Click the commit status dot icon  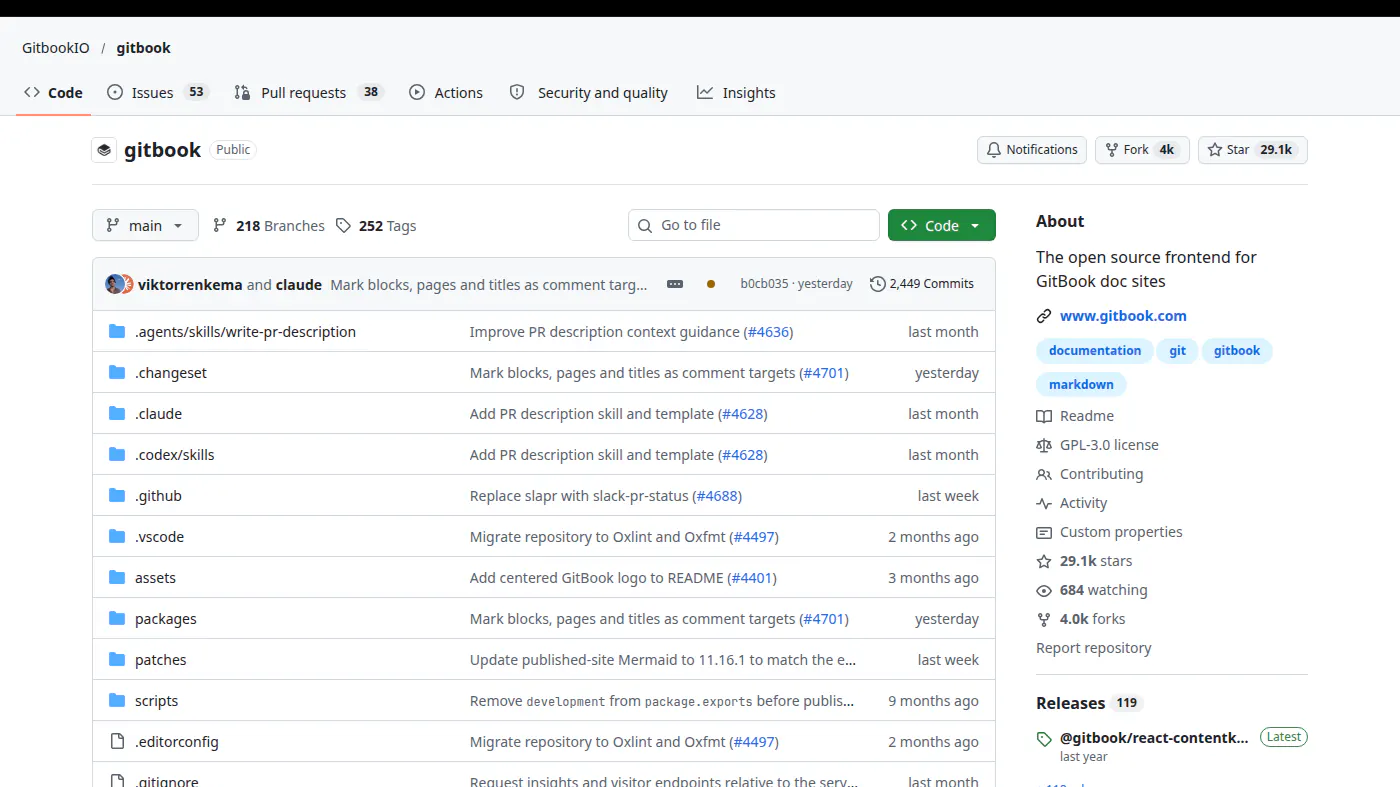coord(711,284)
